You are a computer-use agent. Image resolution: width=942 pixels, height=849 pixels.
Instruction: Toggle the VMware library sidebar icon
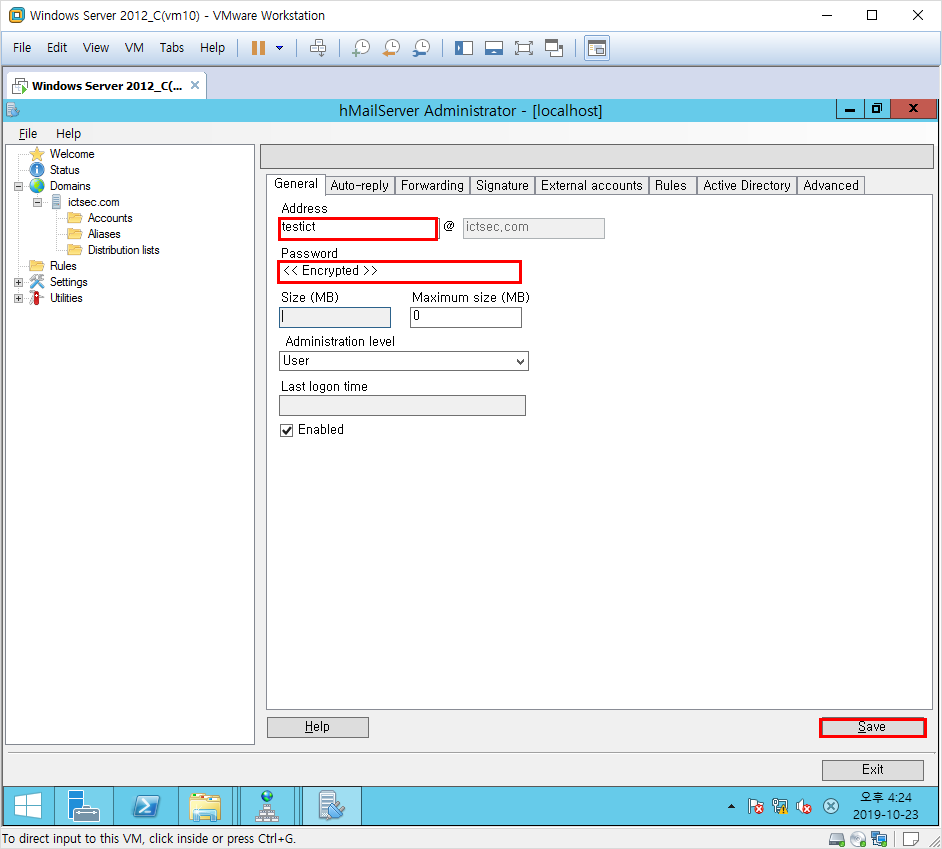coord(464,48)
